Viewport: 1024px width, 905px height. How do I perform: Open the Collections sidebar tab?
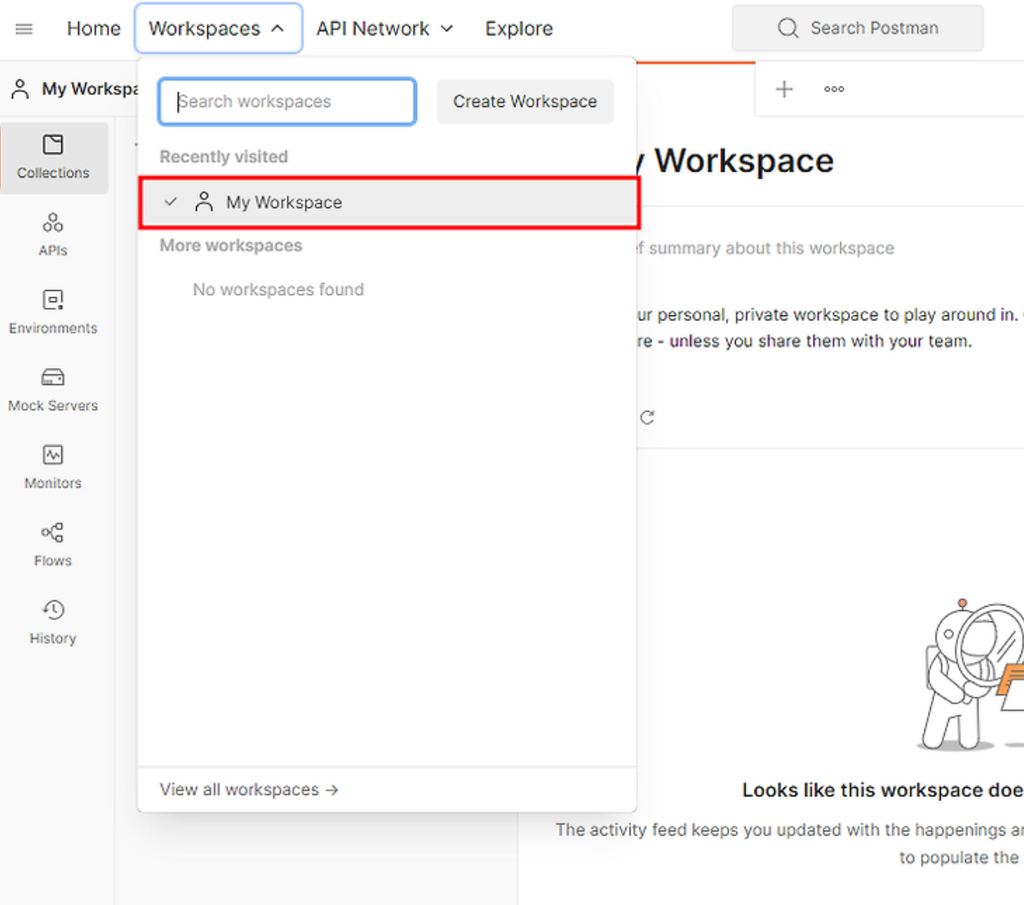(53, 157)
